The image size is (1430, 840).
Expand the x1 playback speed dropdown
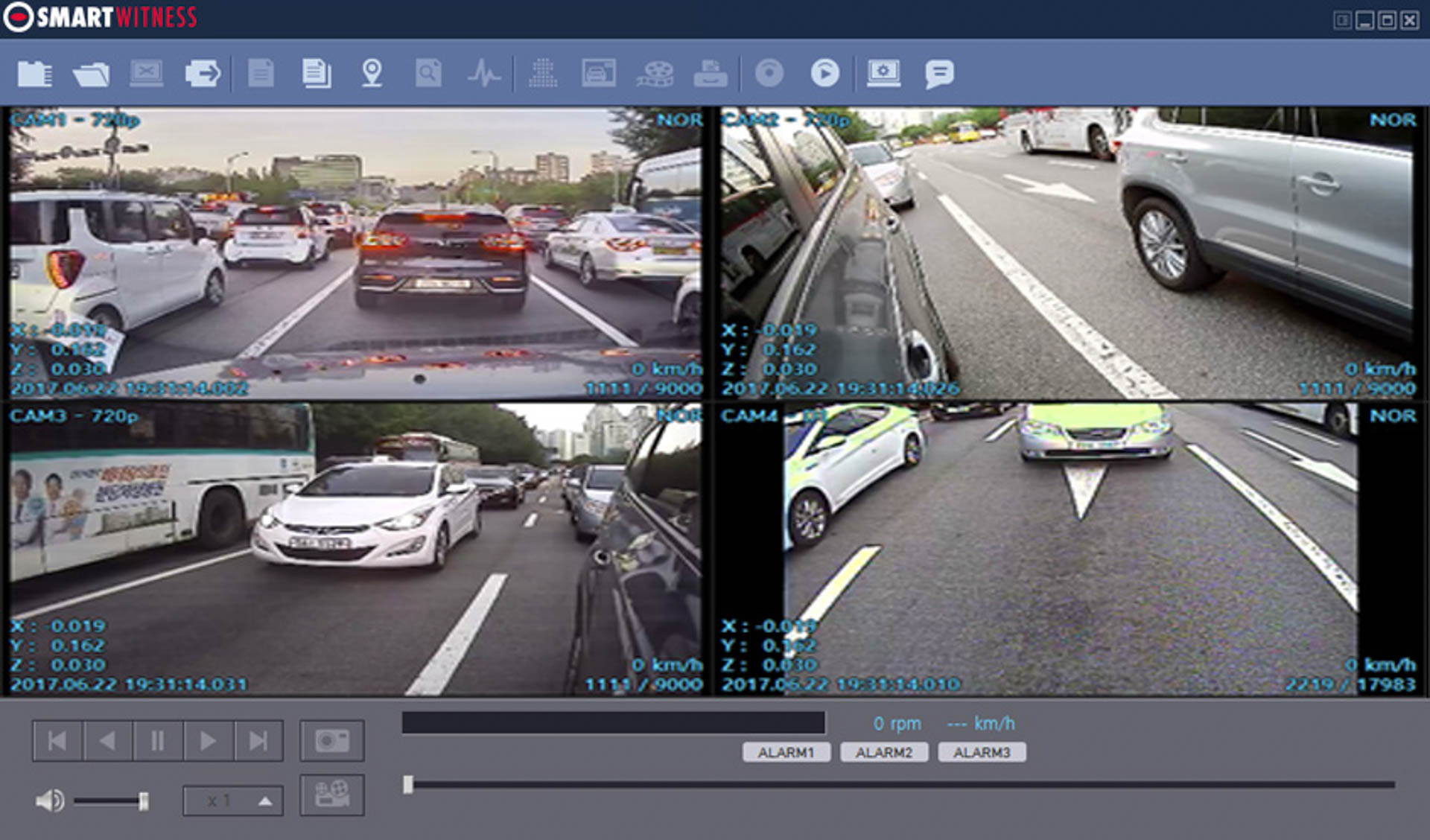[x=265, y=801]
